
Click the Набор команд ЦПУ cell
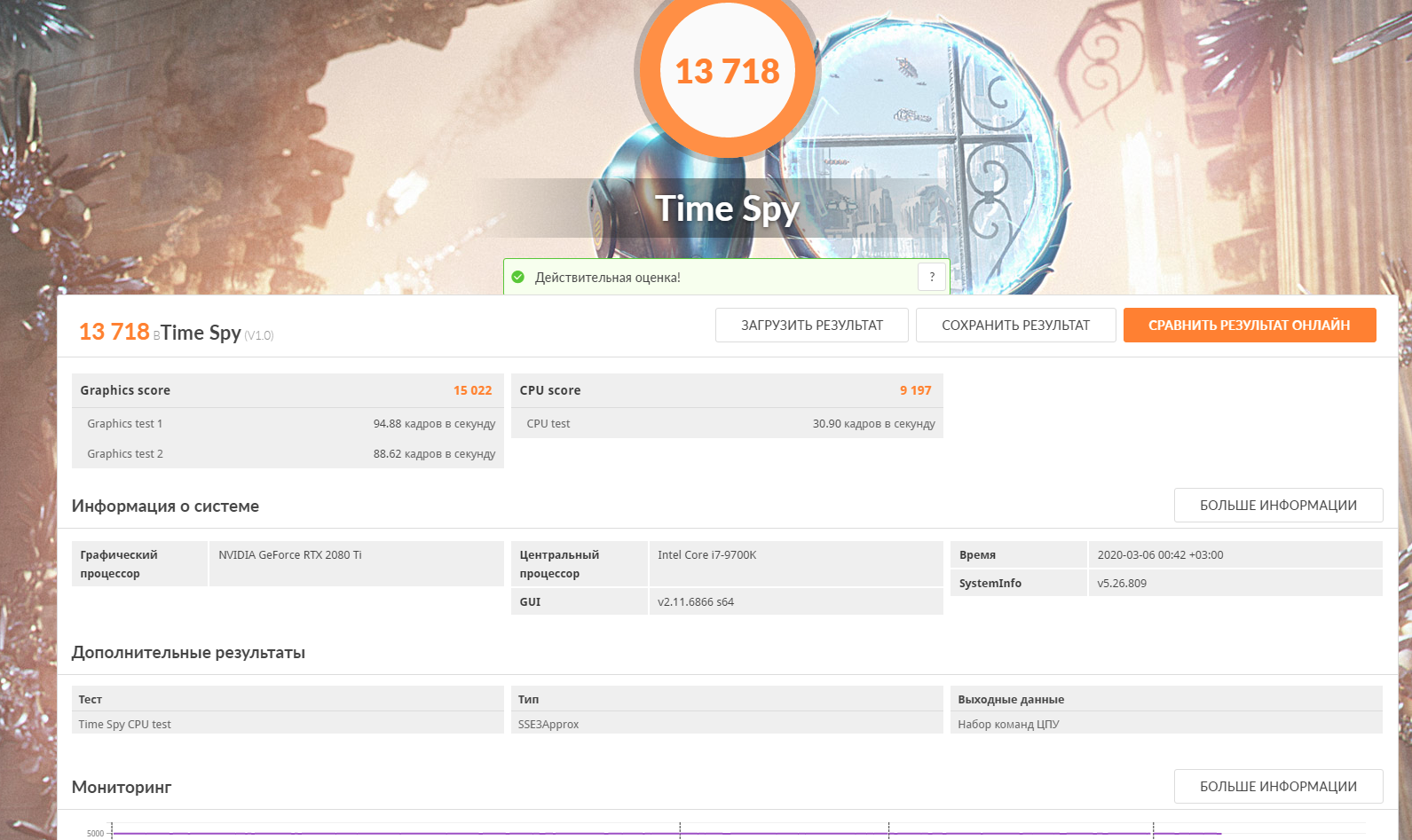(1166, 724)
